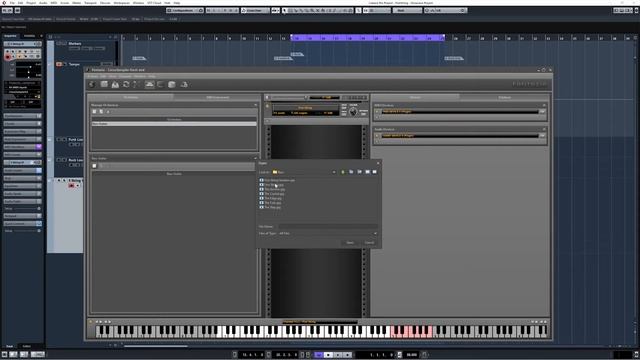Switch Open dialog to list view
The image size is (640, 360).
(367, 172)
